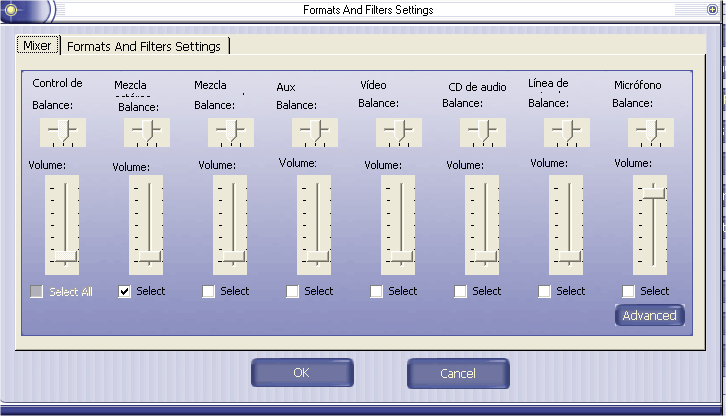Click the second Mezcla volume slider
This screenshot has height=416, width=726.
click(146, 225)
